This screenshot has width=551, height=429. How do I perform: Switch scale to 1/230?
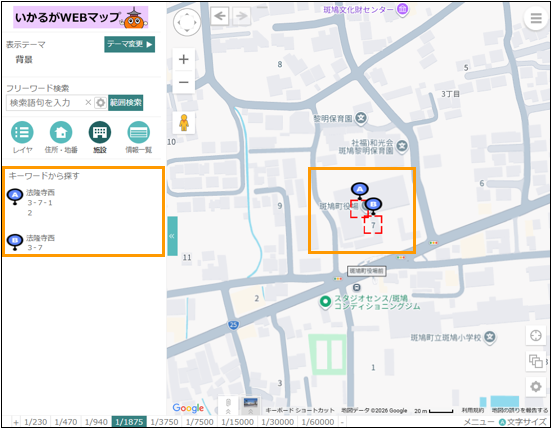click(x=35, y=422)
